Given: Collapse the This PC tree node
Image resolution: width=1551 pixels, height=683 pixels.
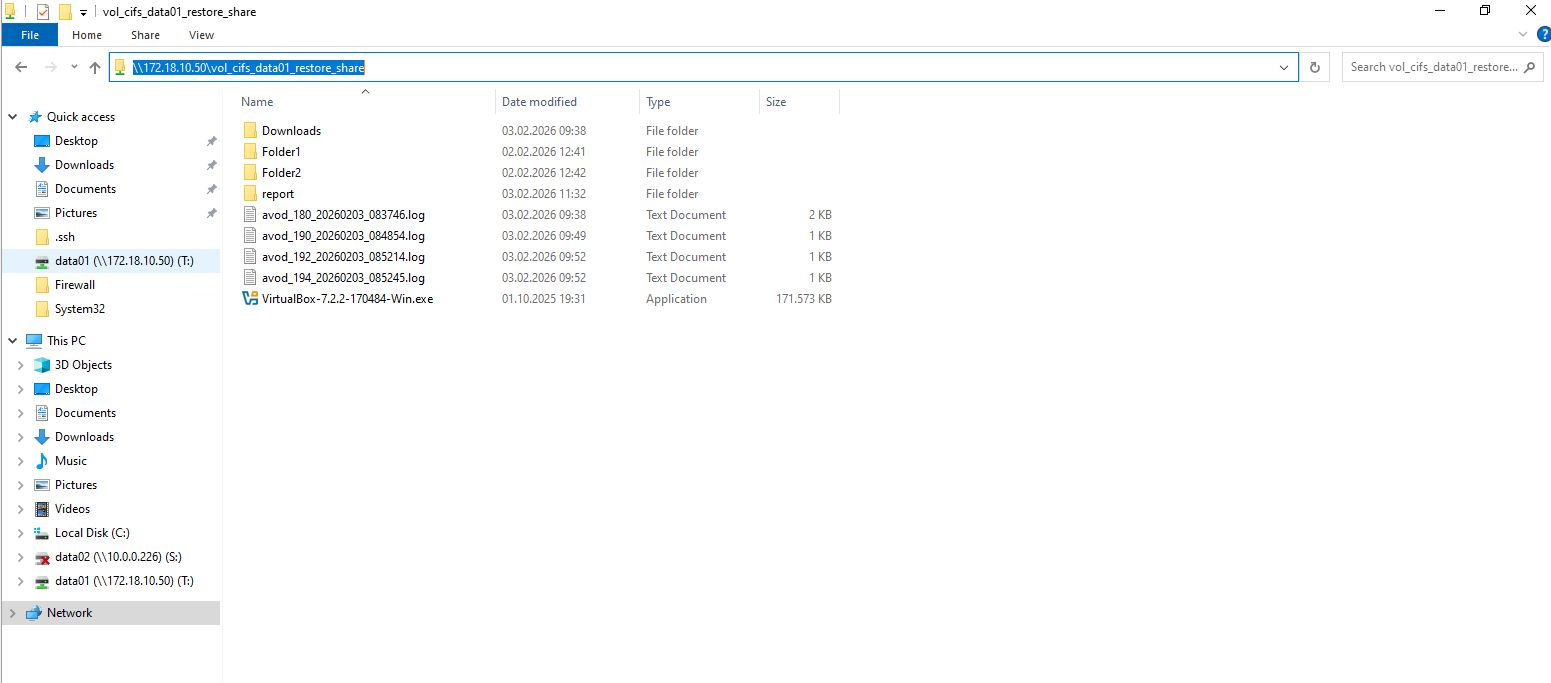Looking at the screenshot, I should click(12, 341).
